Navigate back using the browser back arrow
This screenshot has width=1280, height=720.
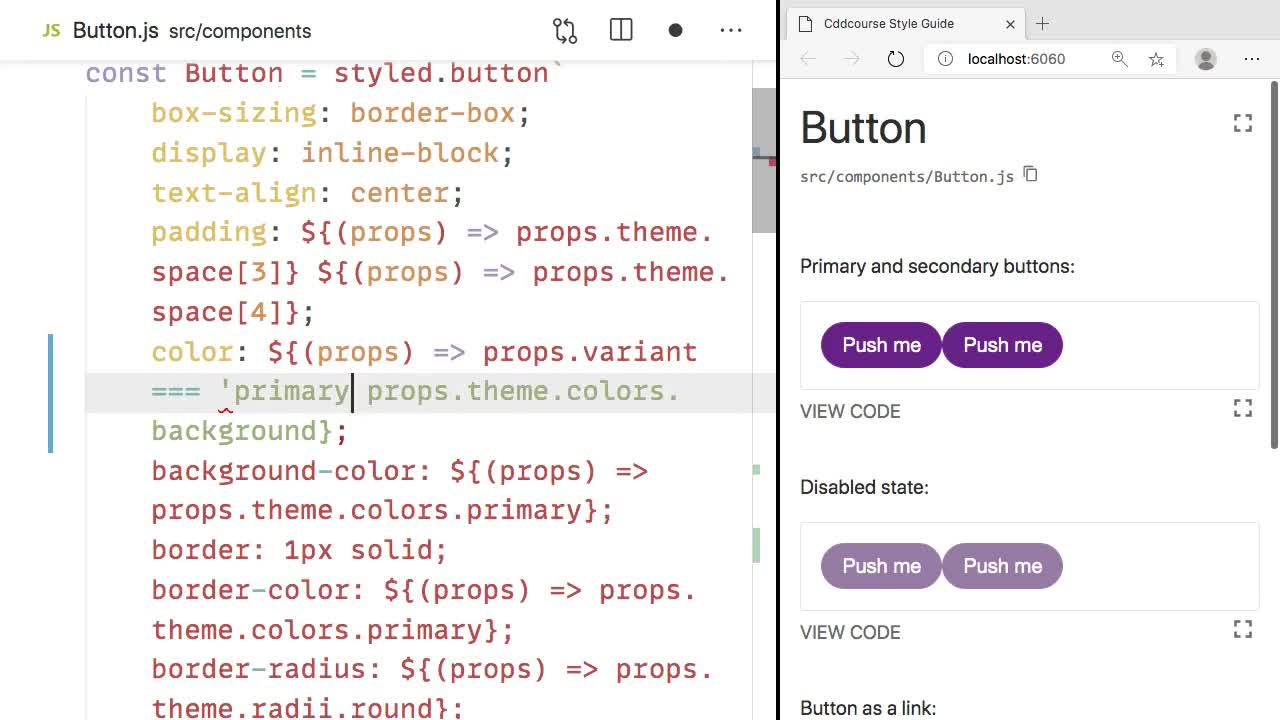pyautogui.click(x=807, y=59)
